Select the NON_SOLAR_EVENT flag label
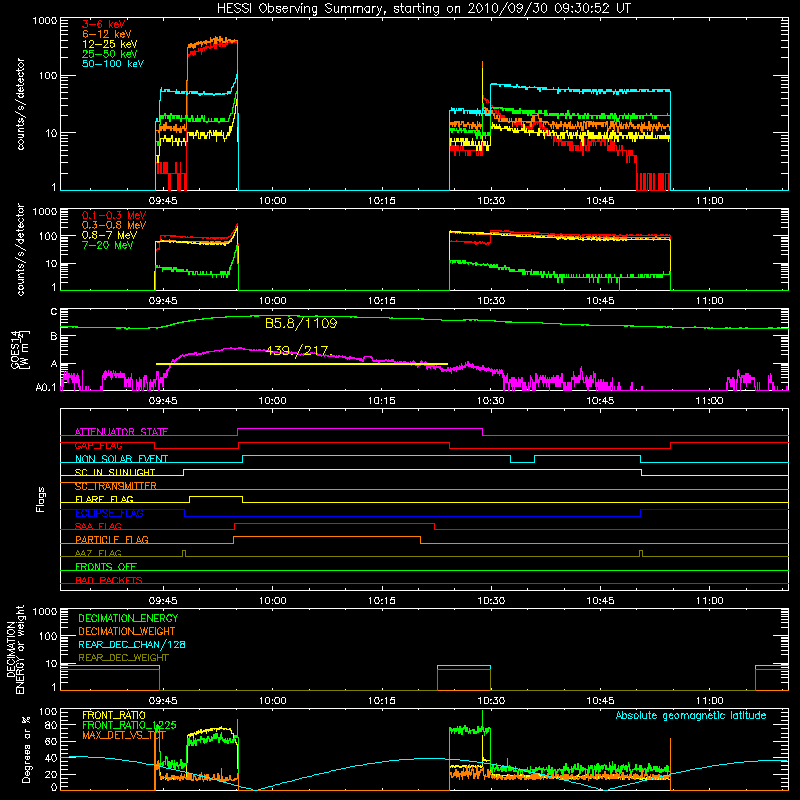The width and height of the screenshot is (800, 800). pos(121,459)
